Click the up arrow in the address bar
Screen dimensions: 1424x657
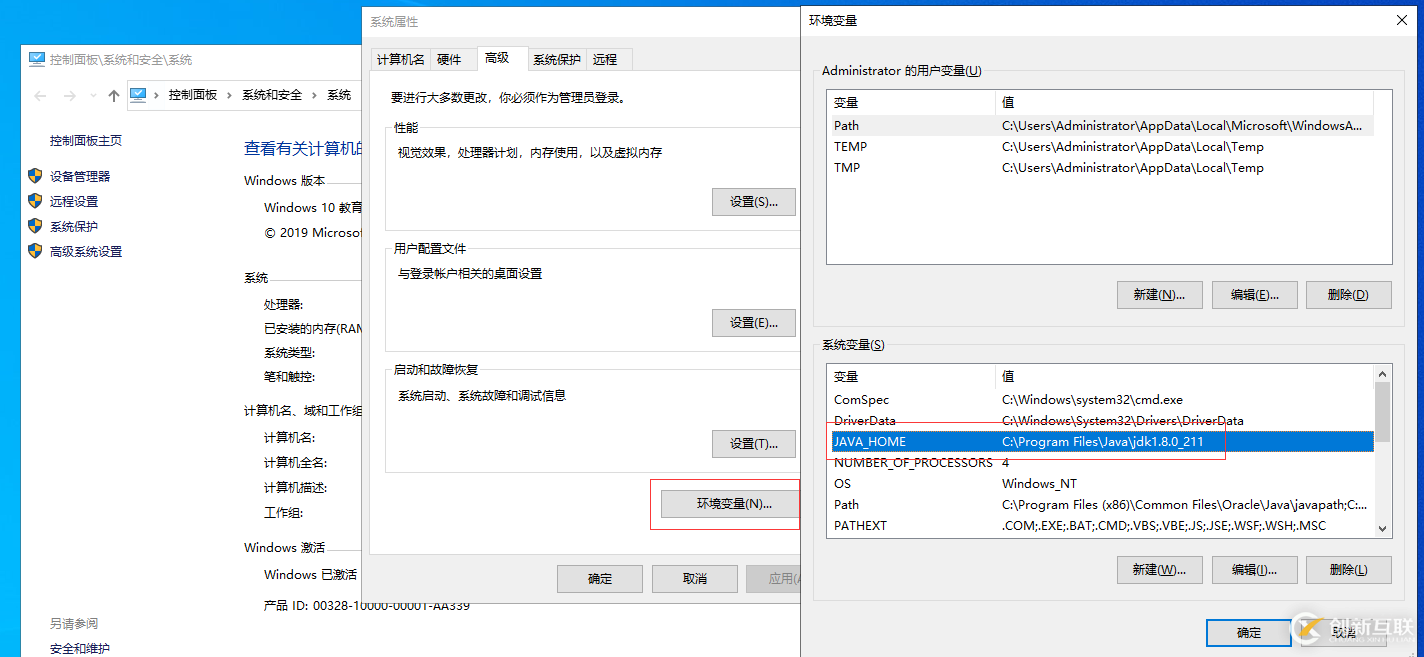click(113, 95)
